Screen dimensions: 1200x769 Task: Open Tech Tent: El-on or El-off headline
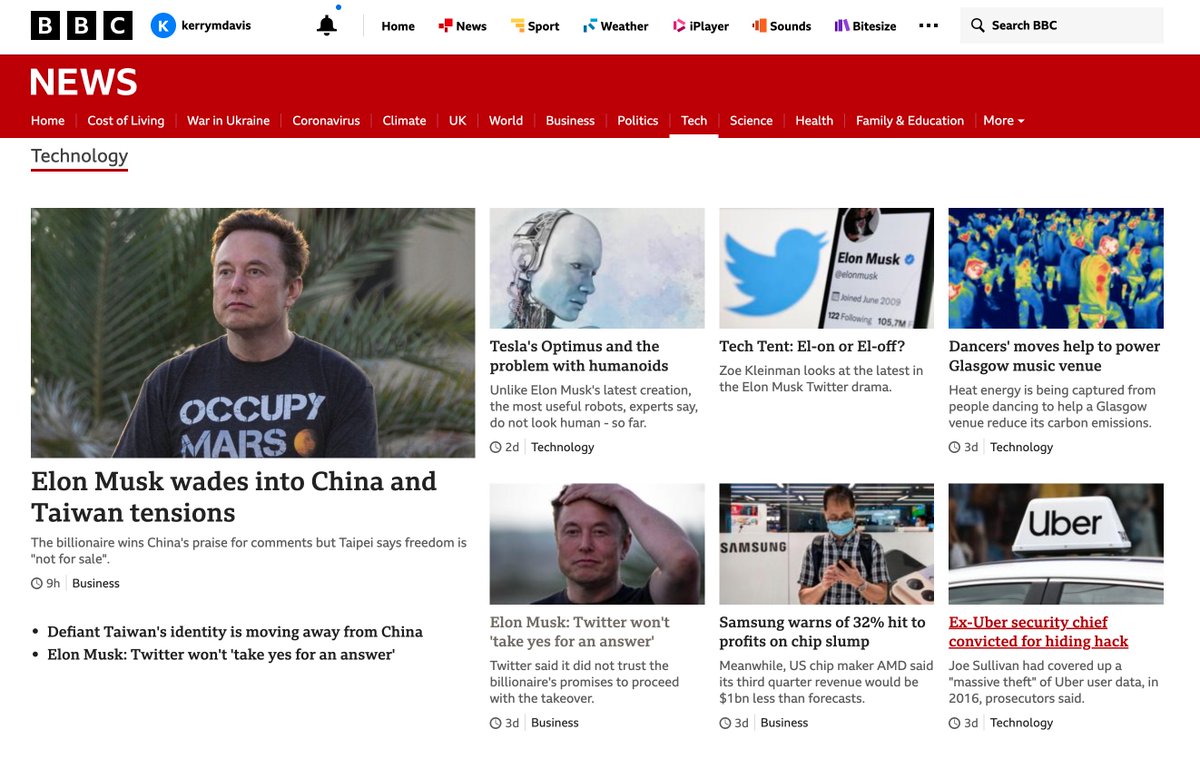[x=812, y=347]
